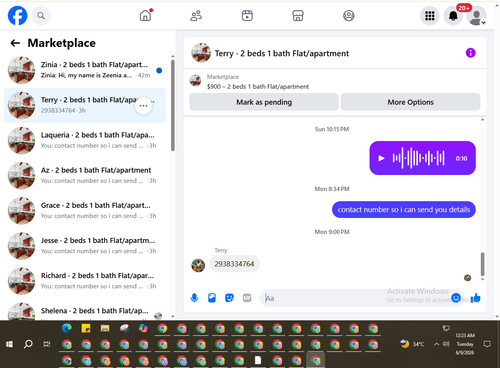Image resolution: width=500 pixels, height=368 pixels.
Task: Open the Reels video icon
Action: pos(247,16)
